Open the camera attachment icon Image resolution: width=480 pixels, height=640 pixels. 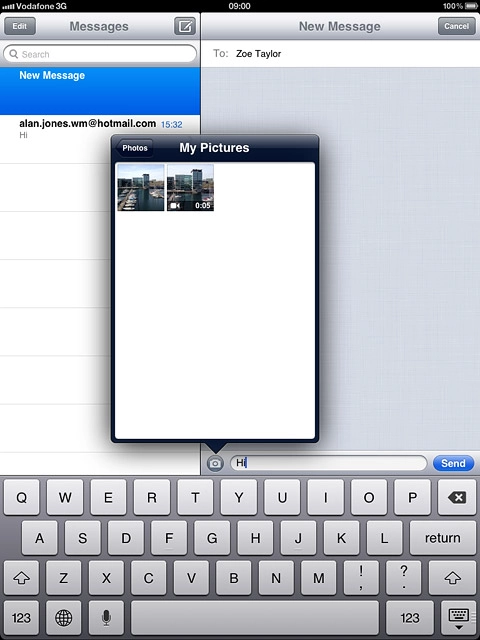click(215, 463)
